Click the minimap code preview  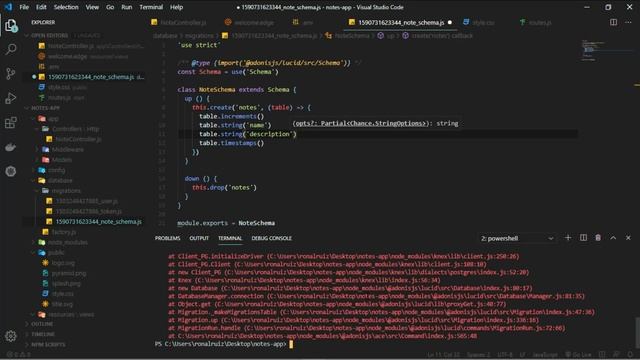[x=593, y=50]
